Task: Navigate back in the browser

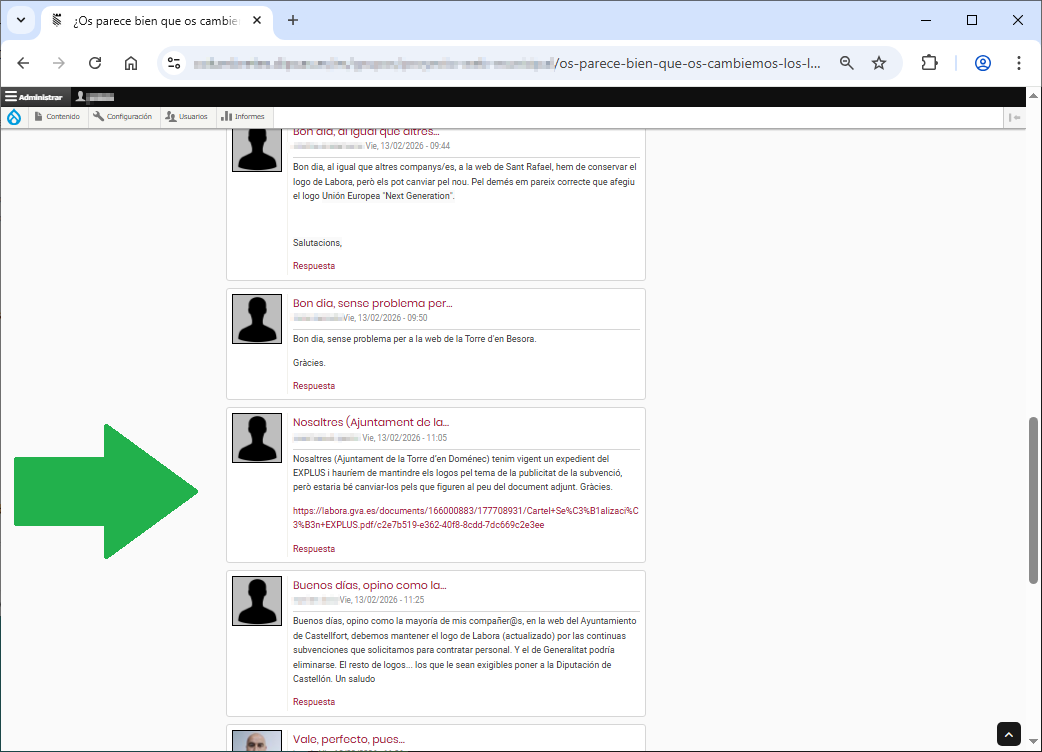Action: (x=23, y=62)
